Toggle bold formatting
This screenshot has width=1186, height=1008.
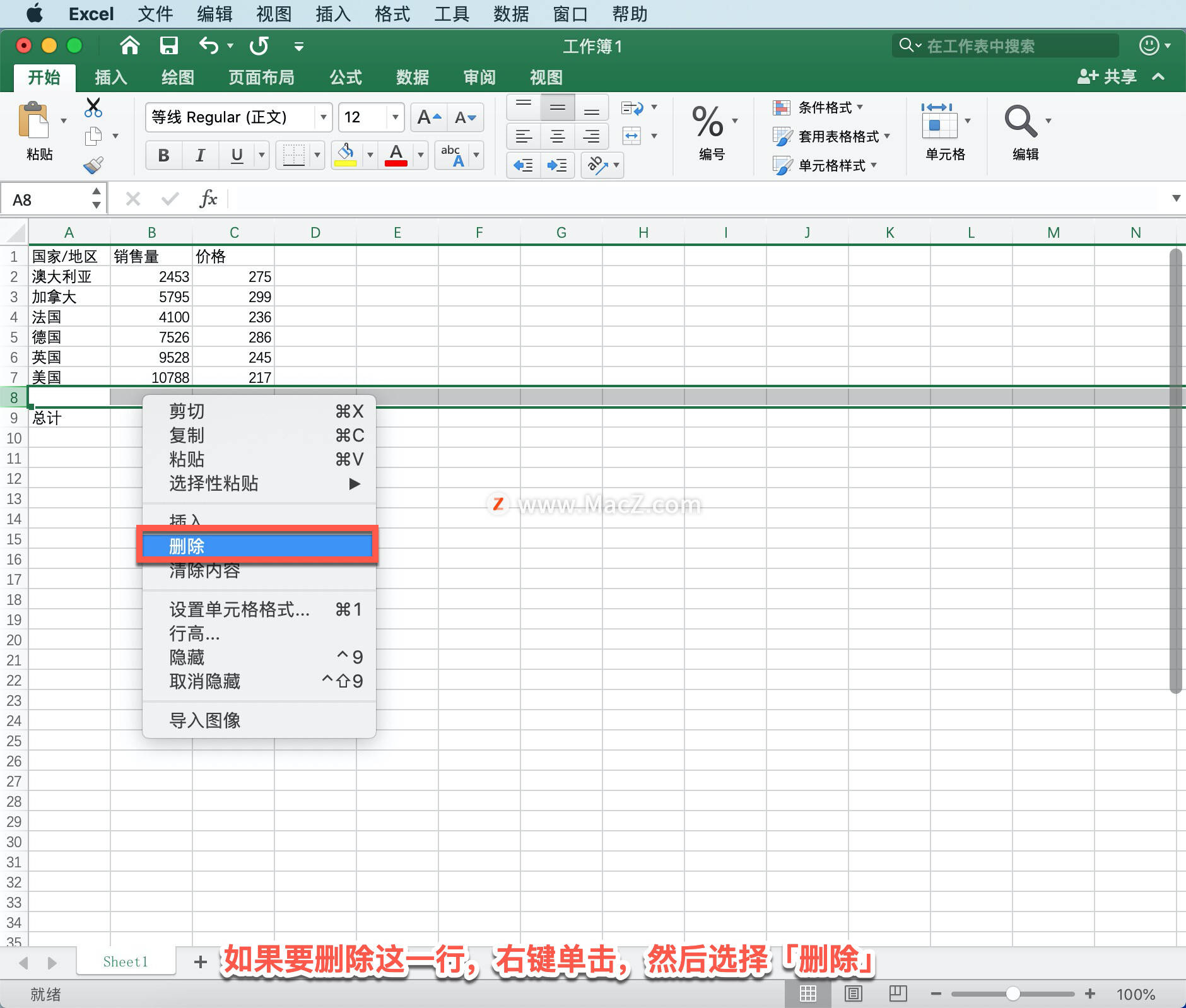(x=163, y=155)
